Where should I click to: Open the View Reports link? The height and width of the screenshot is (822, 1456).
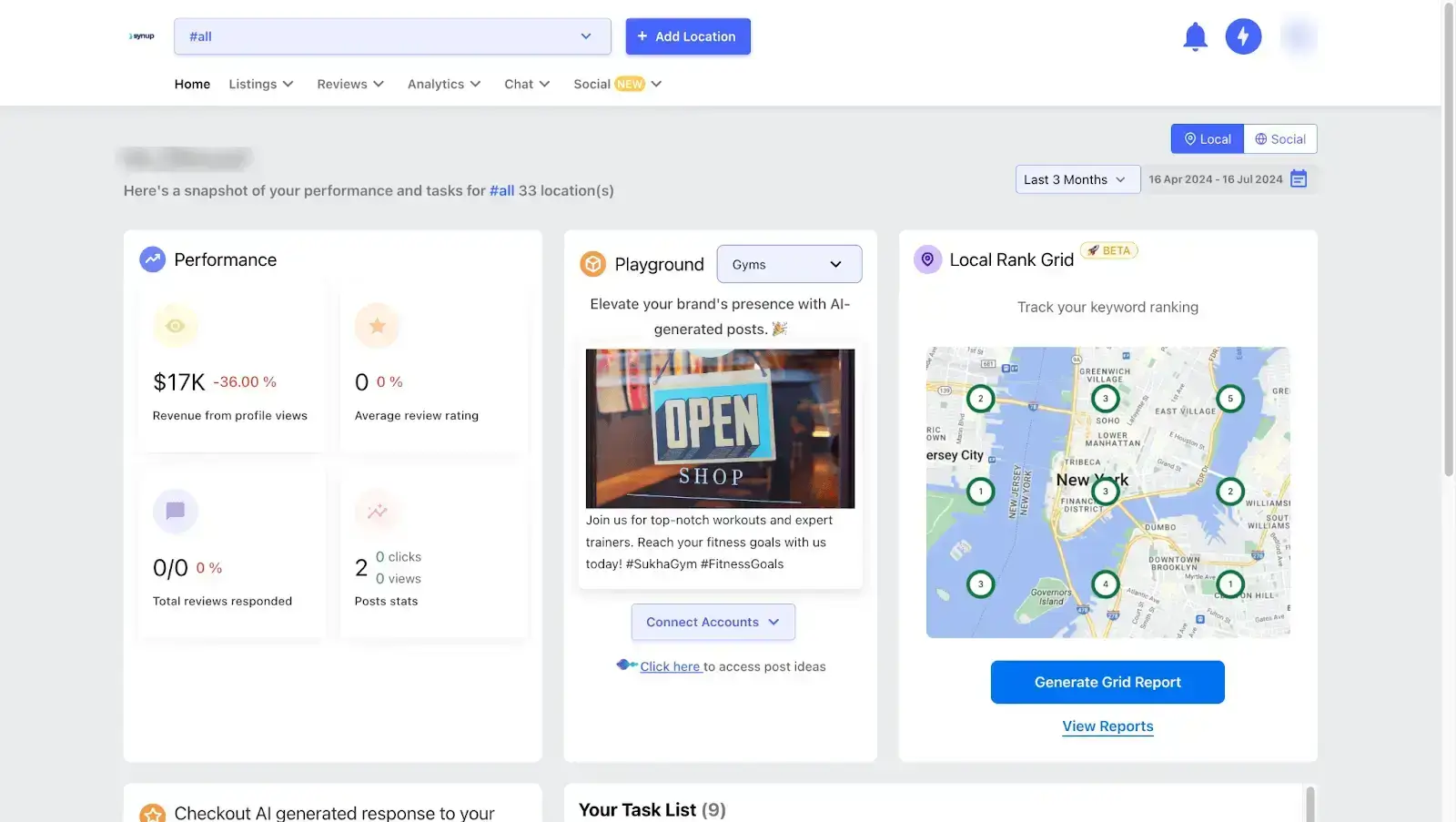coord(1107,726)
